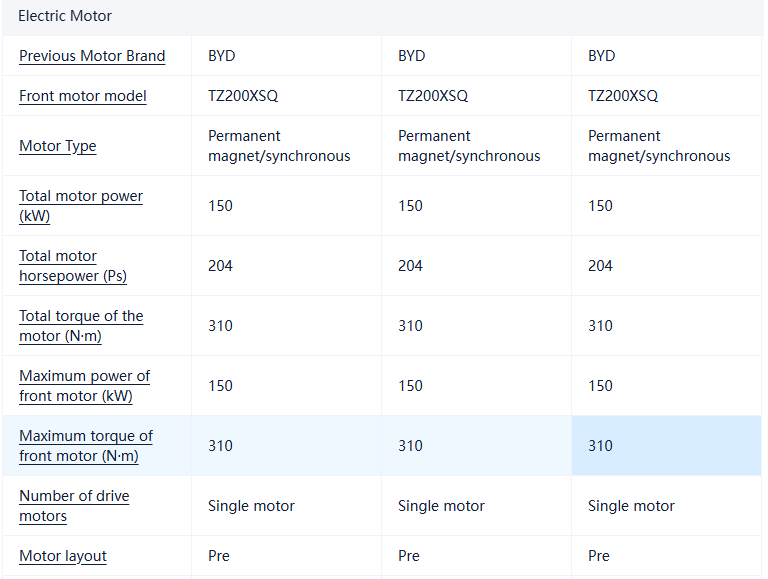Click Total motor horsepower (Ps) link
The image size is (768, 579).
[73, 266]
